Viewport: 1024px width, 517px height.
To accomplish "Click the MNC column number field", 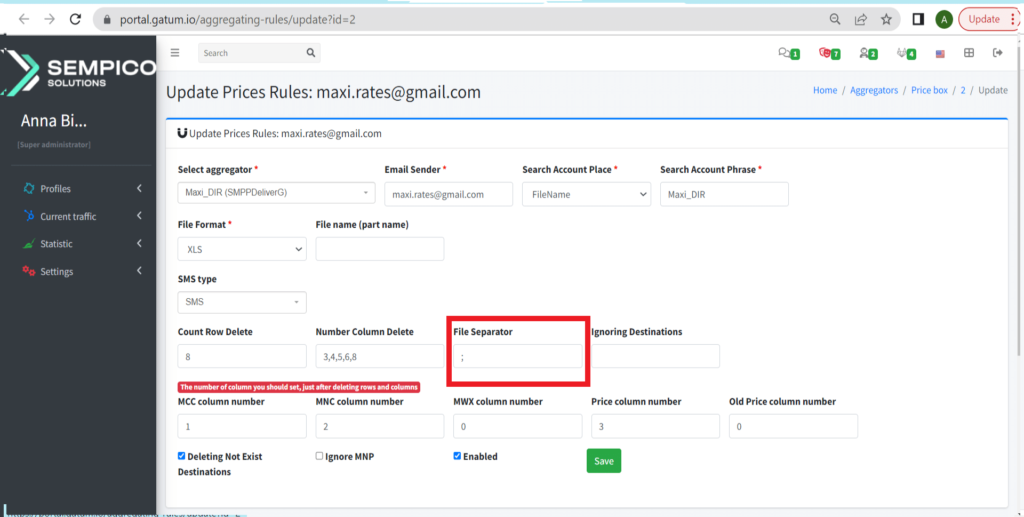I will [x=379, y=426].
